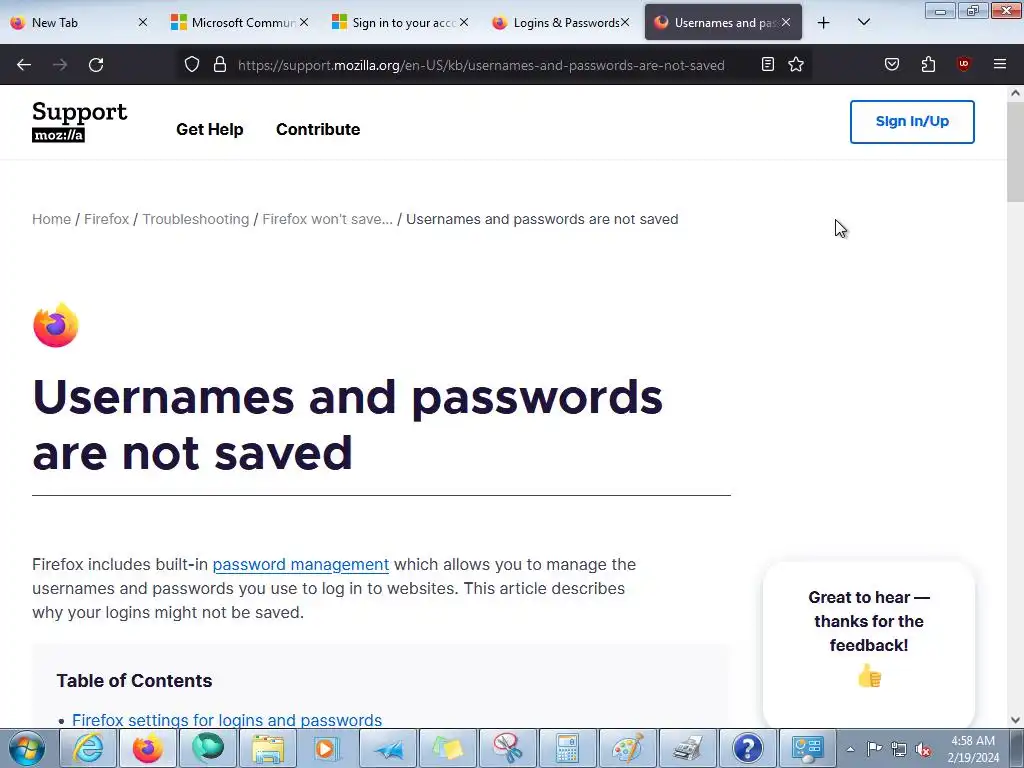Close the Microsoft Community tab

[304, 22]
